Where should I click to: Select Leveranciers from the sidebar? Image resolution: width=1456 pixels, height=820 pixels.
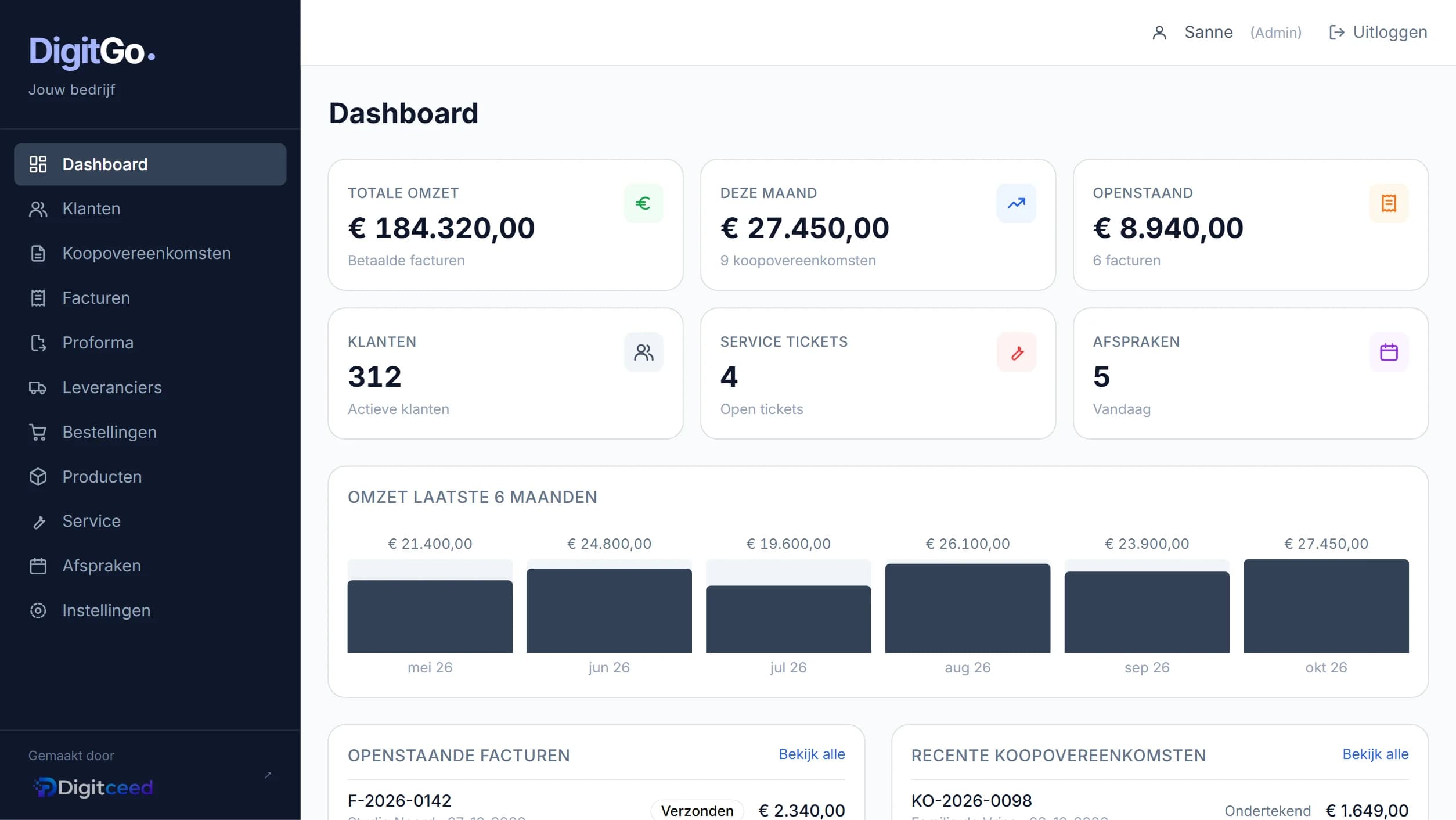click(x=150, y=387)
